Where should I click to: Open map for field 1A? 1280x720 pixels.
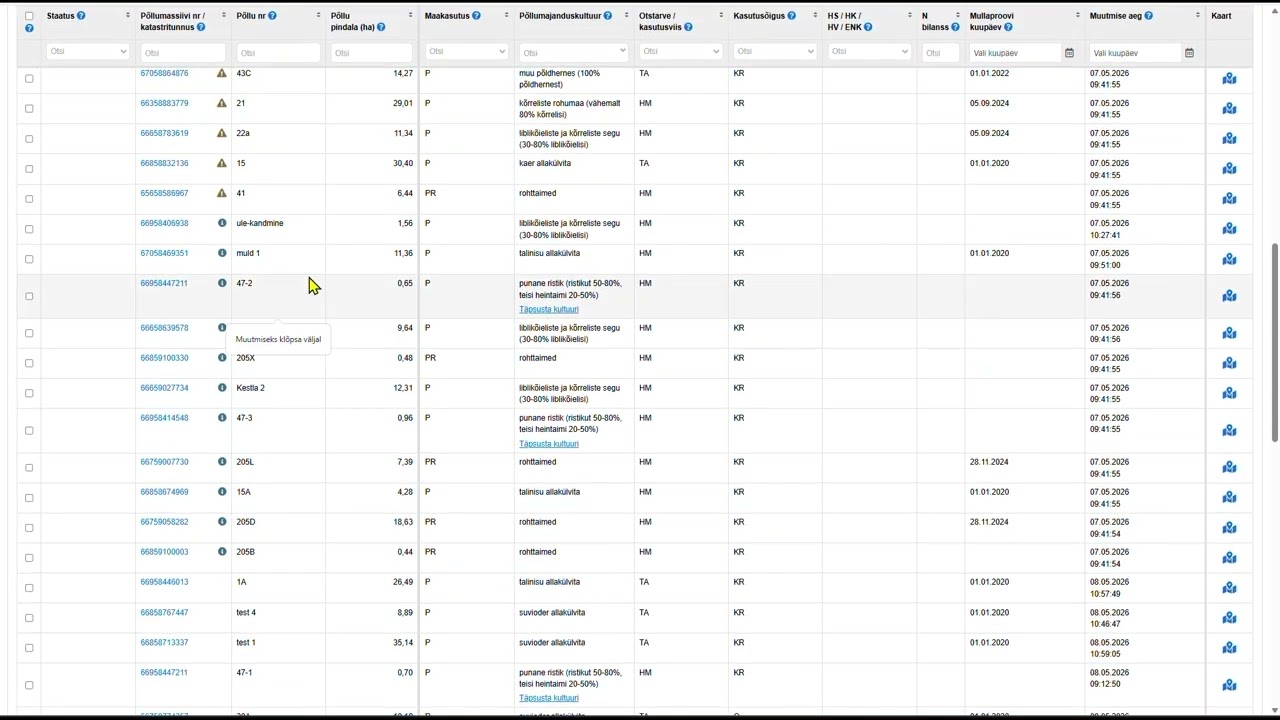tap(1229, 587)
